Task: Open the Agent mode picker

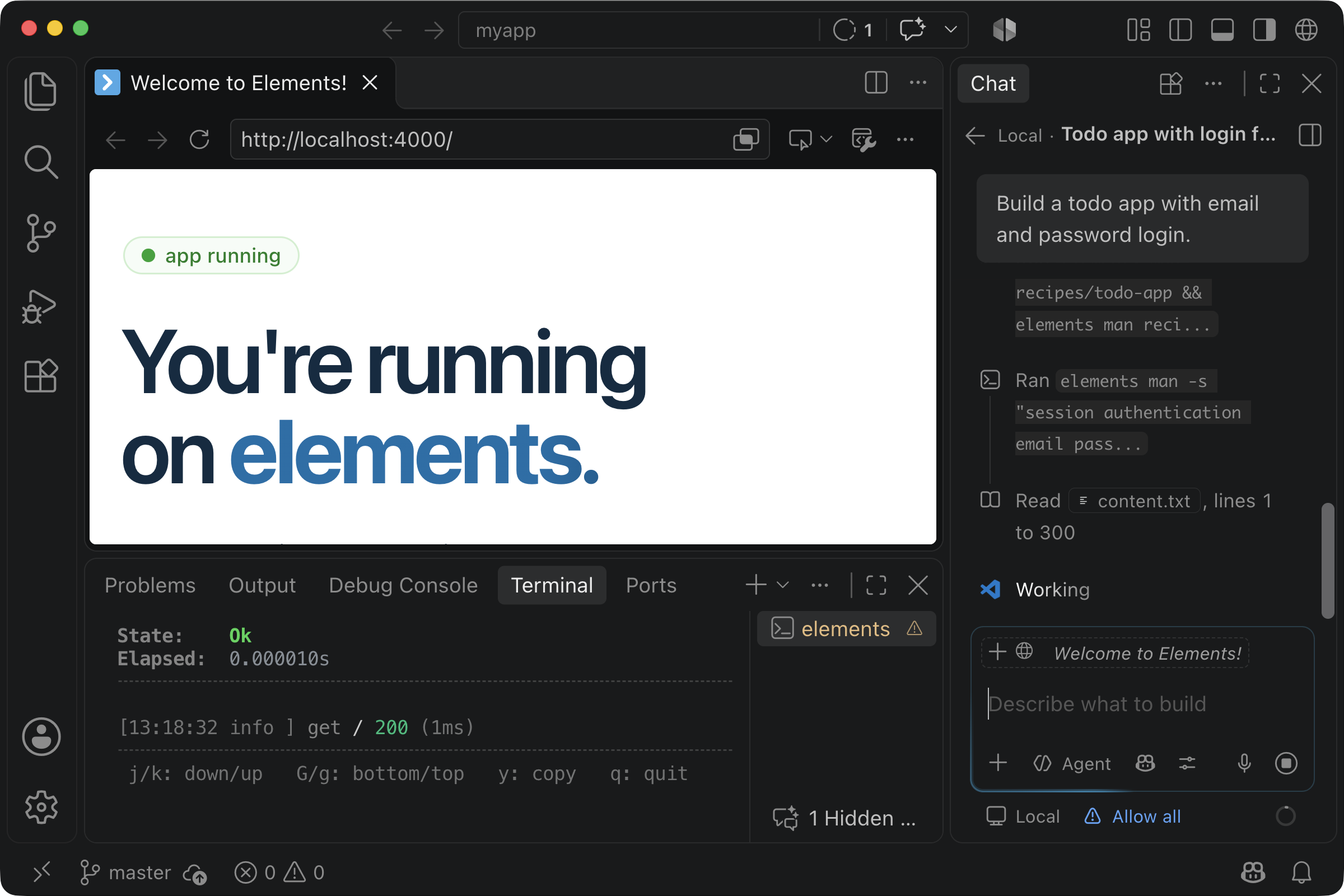Action: click(x=1072, y=763)
